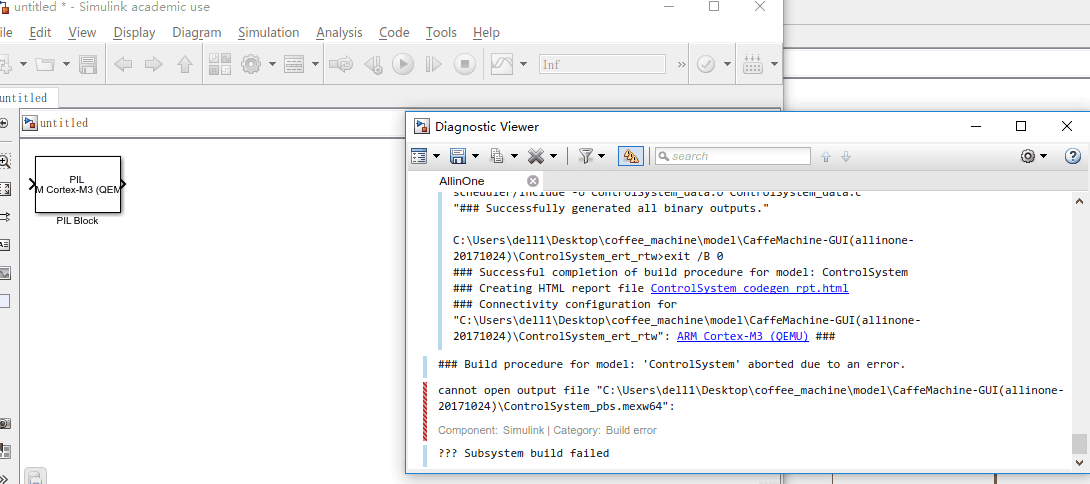The image size is (1090, 484).
Task: Click the Diagnostic Viewer search field
Action: pos(733,156)
